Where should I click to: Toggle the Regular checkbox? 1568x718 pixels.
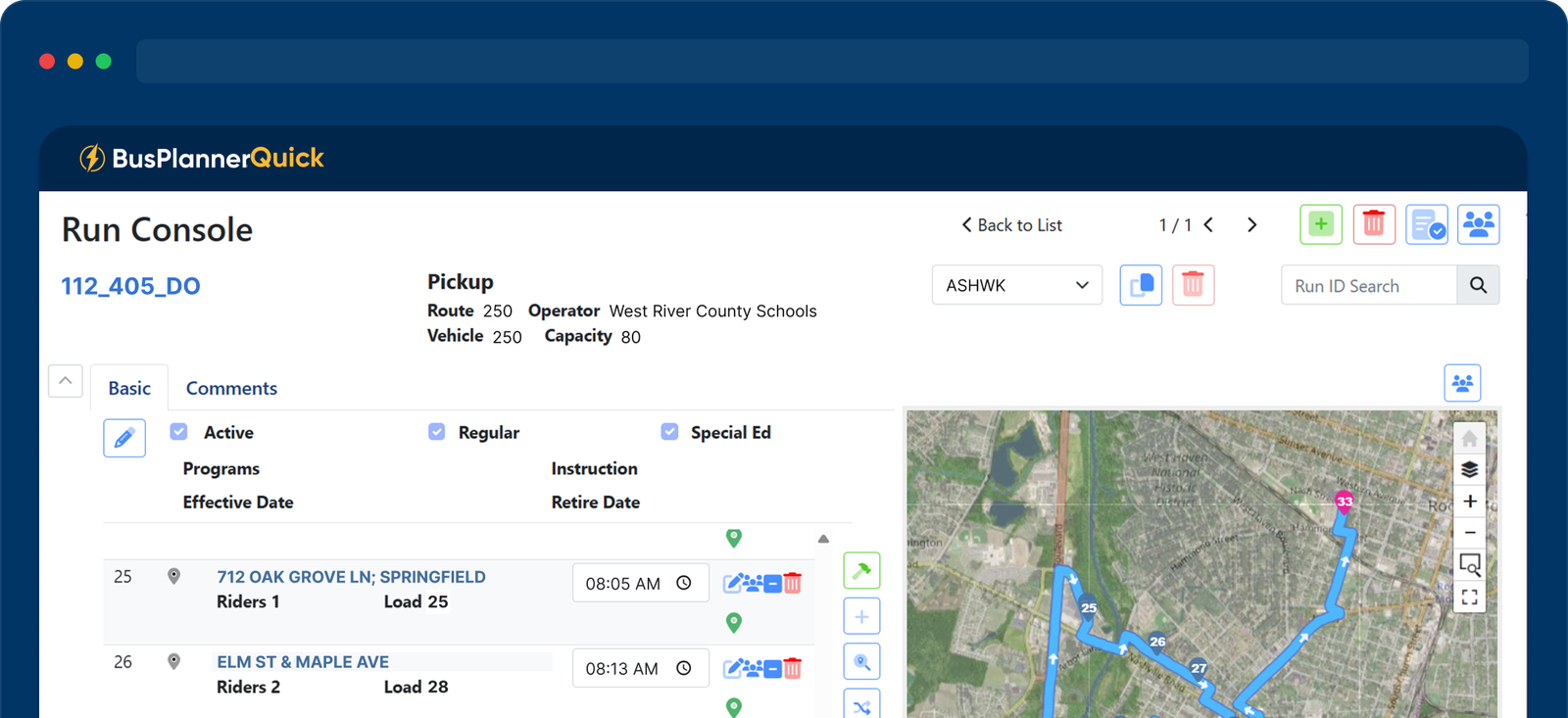pos(437,432)
